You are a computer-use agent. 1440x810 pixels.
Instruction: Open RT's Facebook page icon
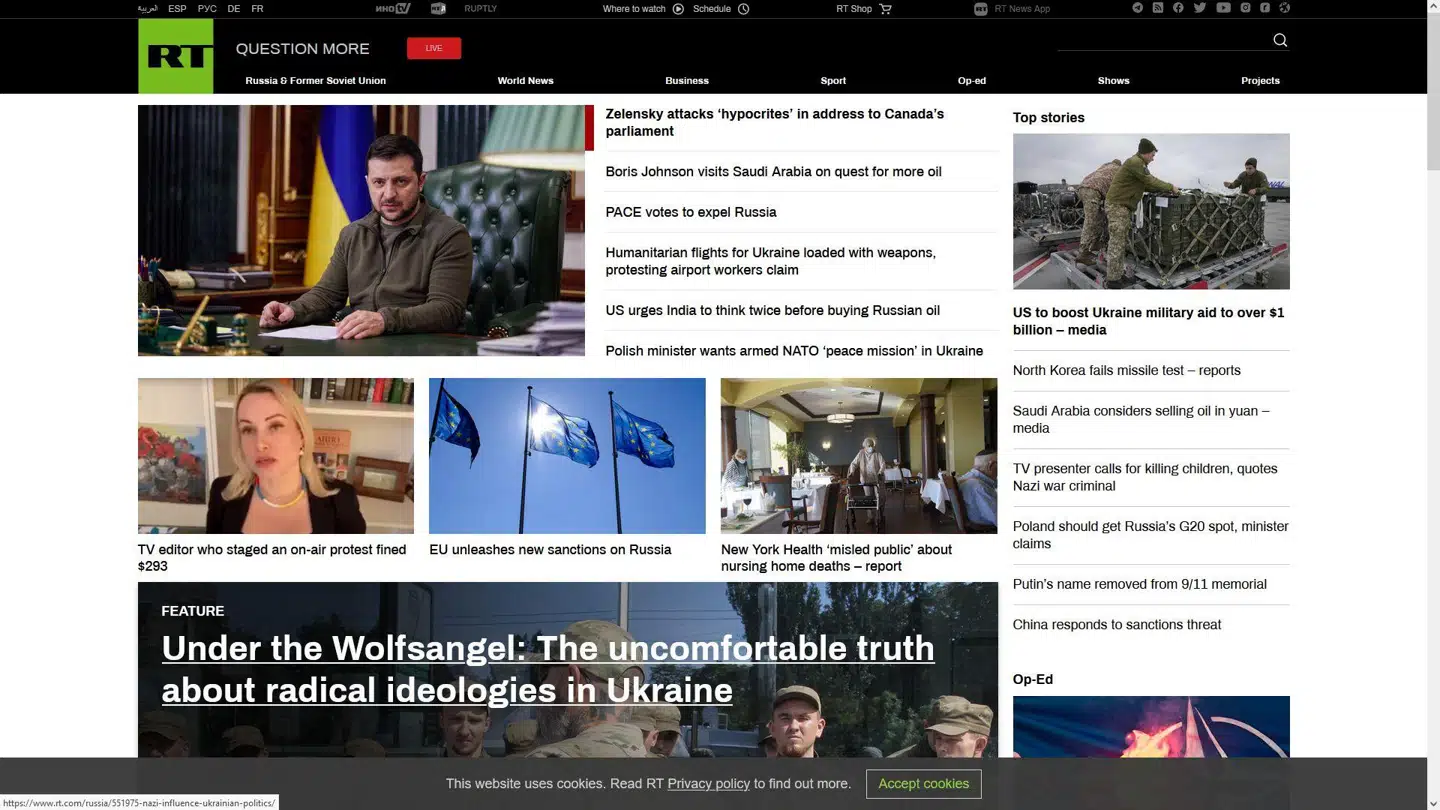pos(1178,8)
